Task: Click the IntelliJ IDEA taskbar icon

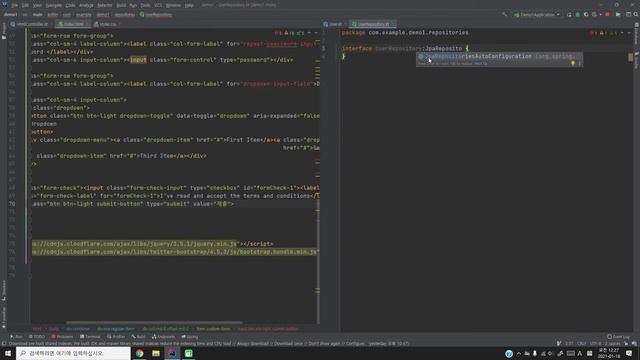Action: 172,353
